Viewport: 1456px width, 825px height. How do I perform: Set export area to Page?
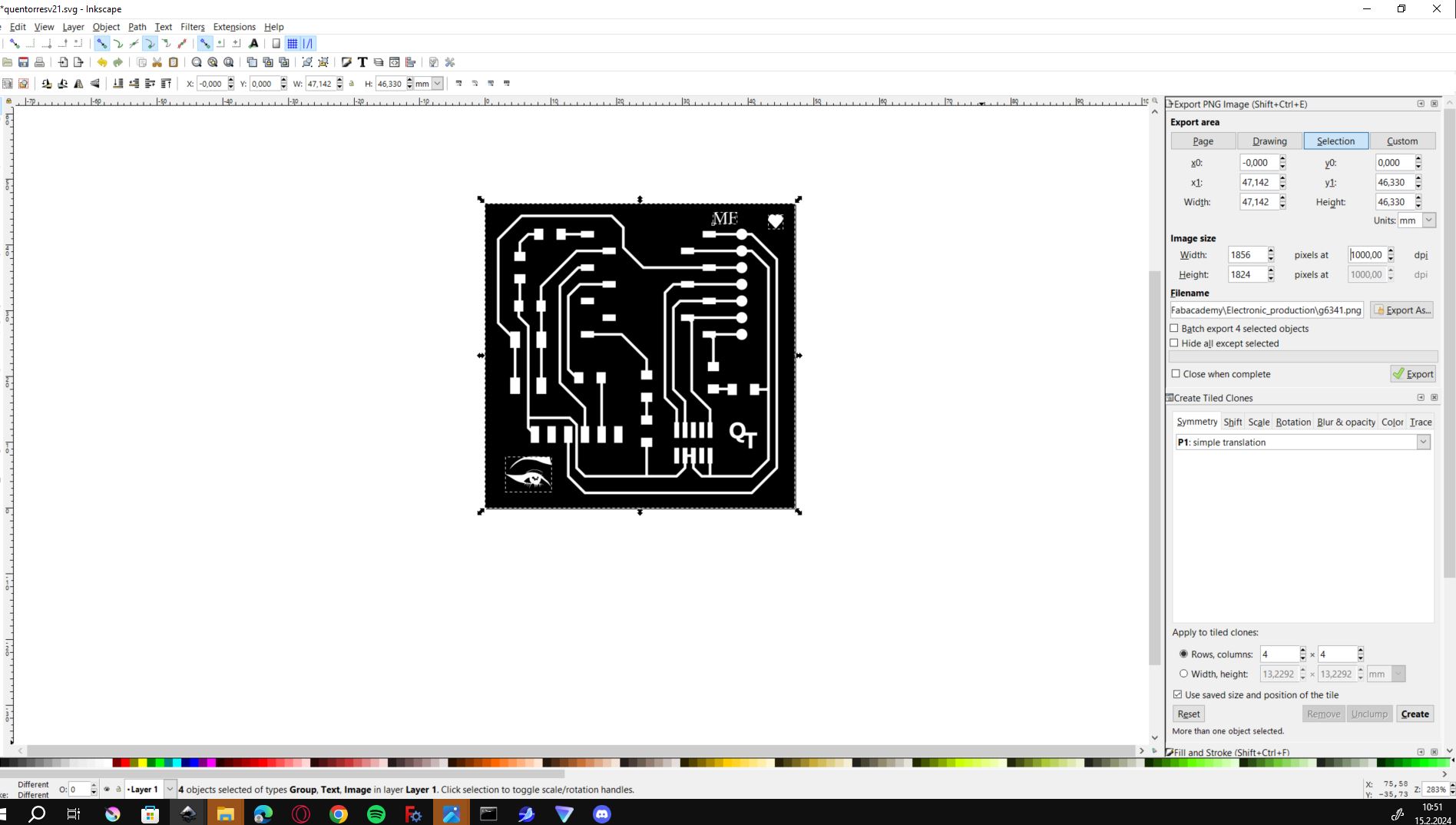pos(1203,141)
